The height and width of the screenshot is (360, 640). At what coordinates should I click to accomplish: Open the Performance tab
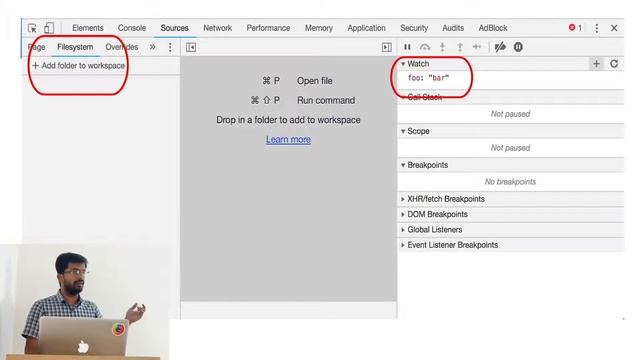tap(268, 28)
